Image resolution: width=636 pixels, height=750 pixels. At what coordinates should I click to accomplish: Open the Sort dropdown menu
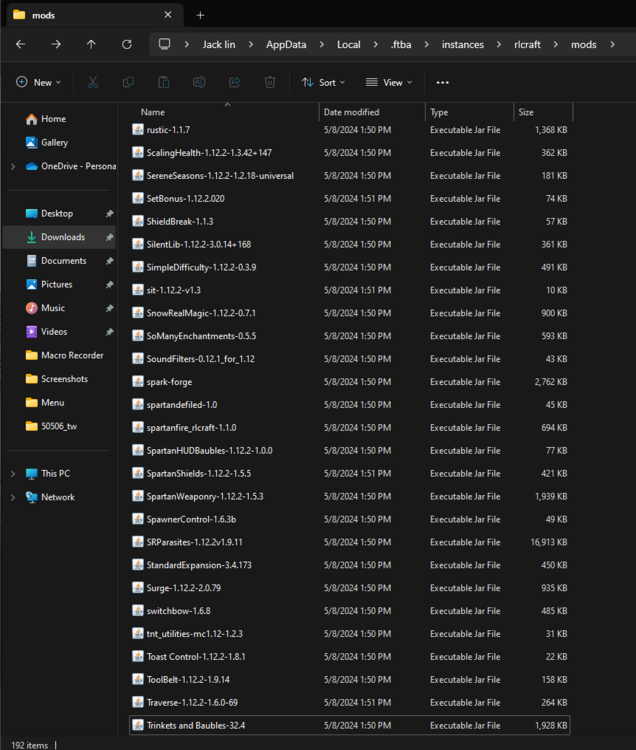click(x=323, y=82)
